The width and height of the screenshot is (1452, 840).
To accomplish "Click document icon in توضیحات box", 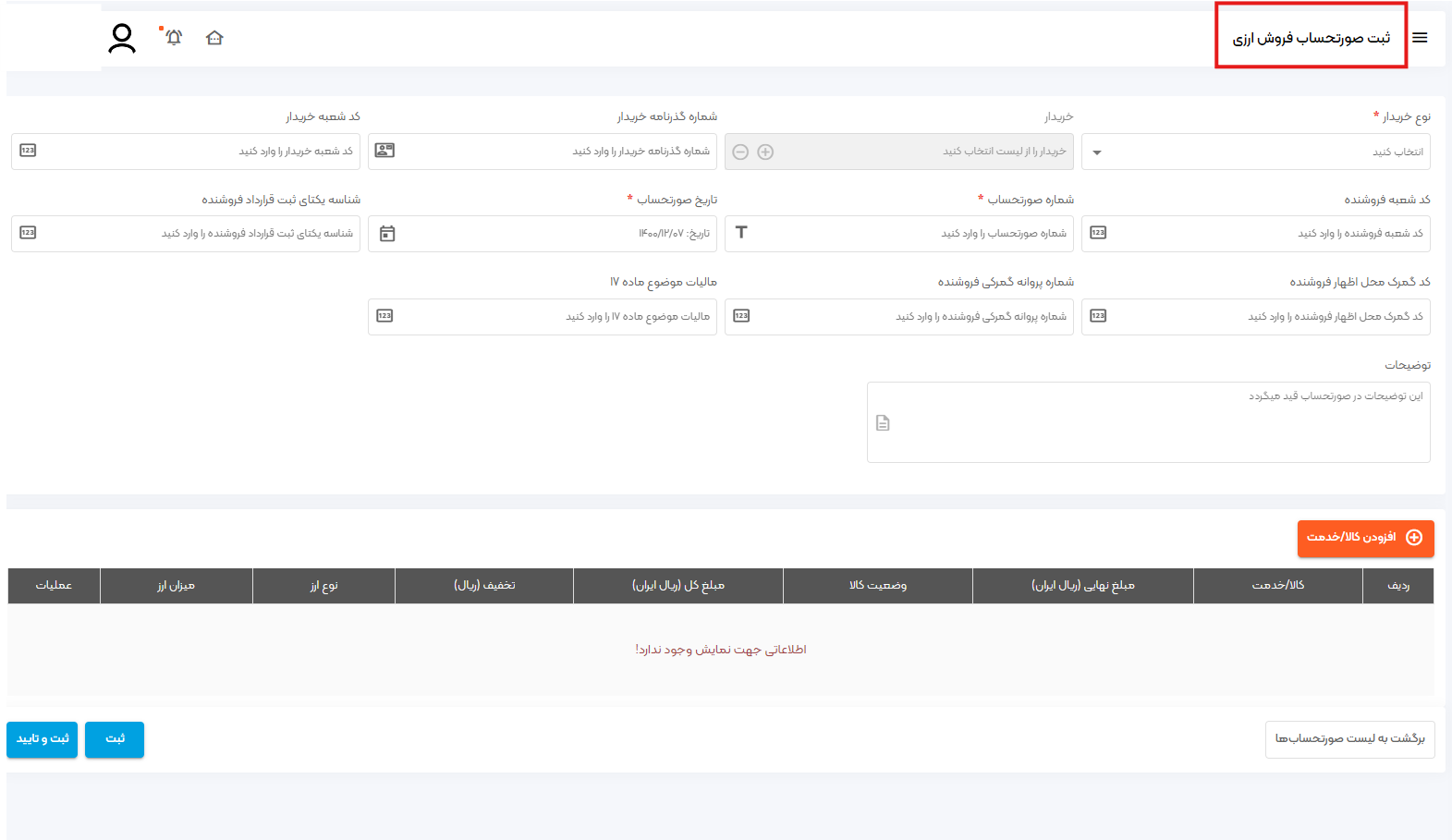I will pyautogui.click(x=883, y=423).
